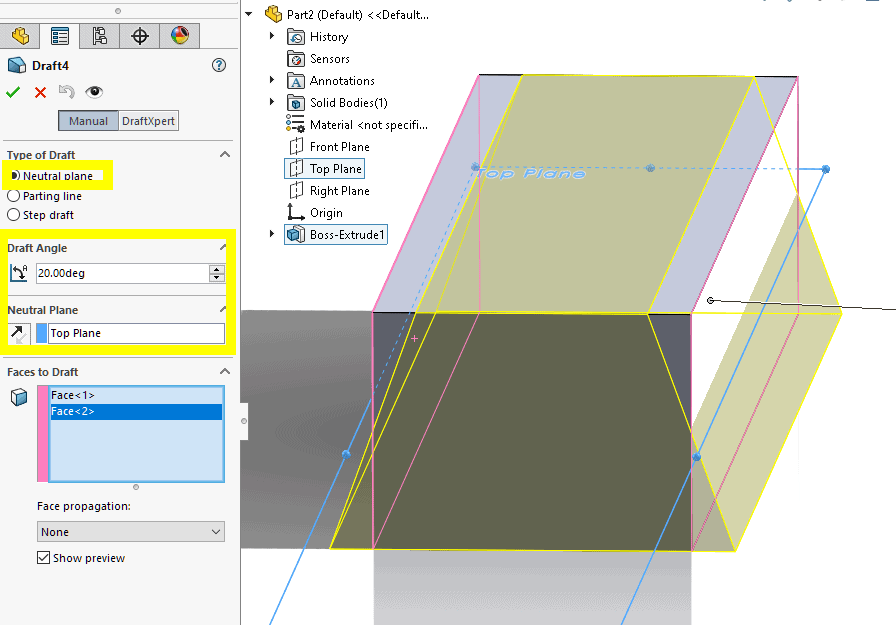The height and width of the screenshot is (625, 896).
Task: Cancel the draft with red X
Action: [40, 92]
